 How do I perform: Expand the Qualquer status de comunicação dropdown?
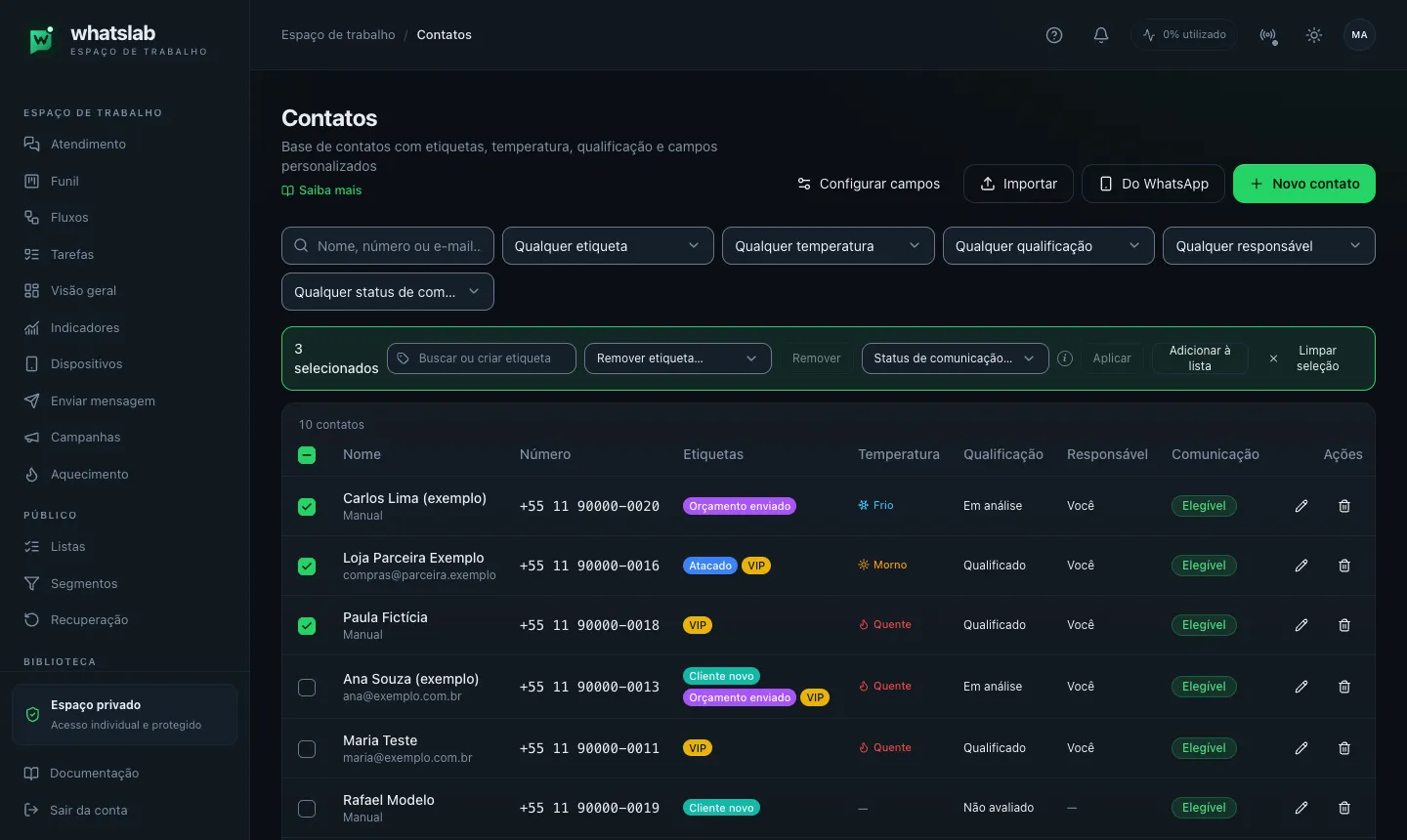388,292
